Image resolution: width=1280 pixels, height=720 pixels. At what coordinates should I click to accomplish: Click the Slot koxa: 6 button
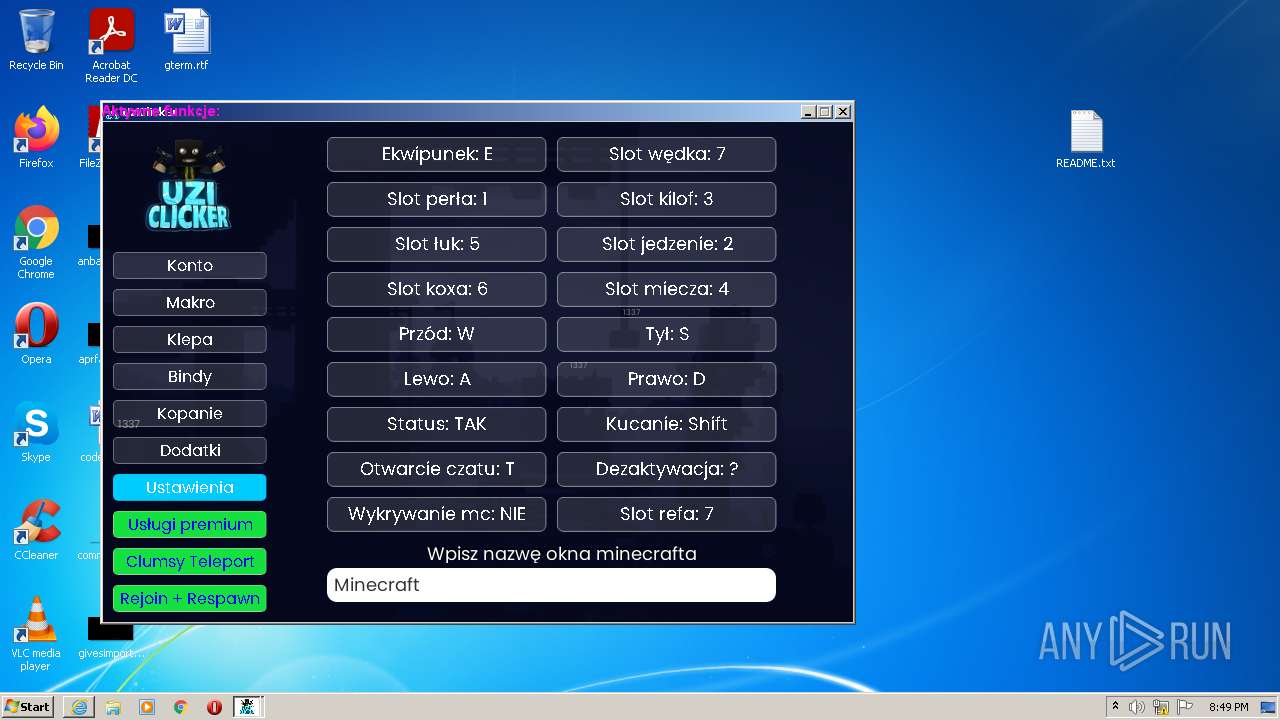[437, 289]
